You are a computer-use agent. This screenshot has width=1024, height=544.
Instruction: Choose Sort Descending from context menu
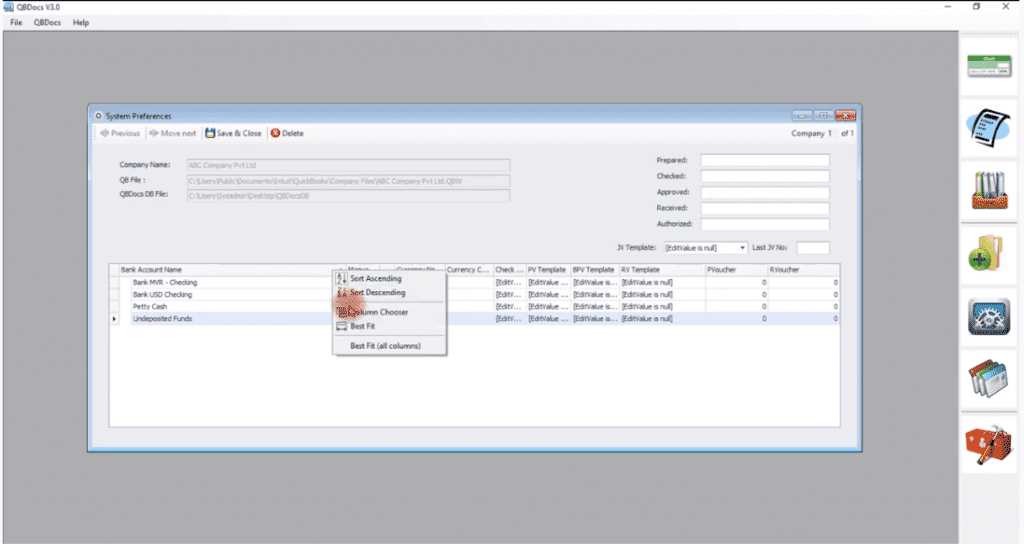coord(389,293)
